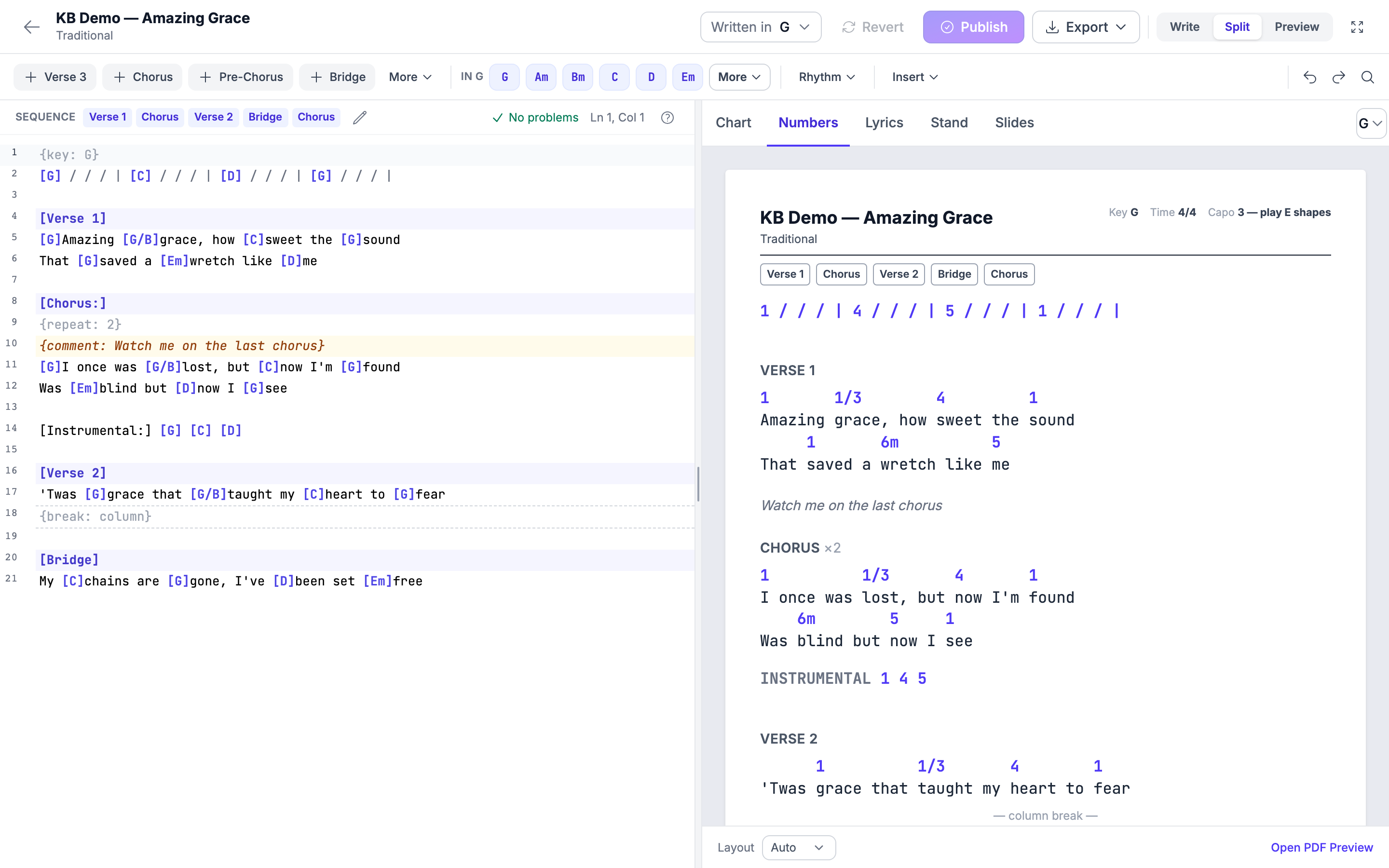Click the No problems status indicator

pos(535,117)
